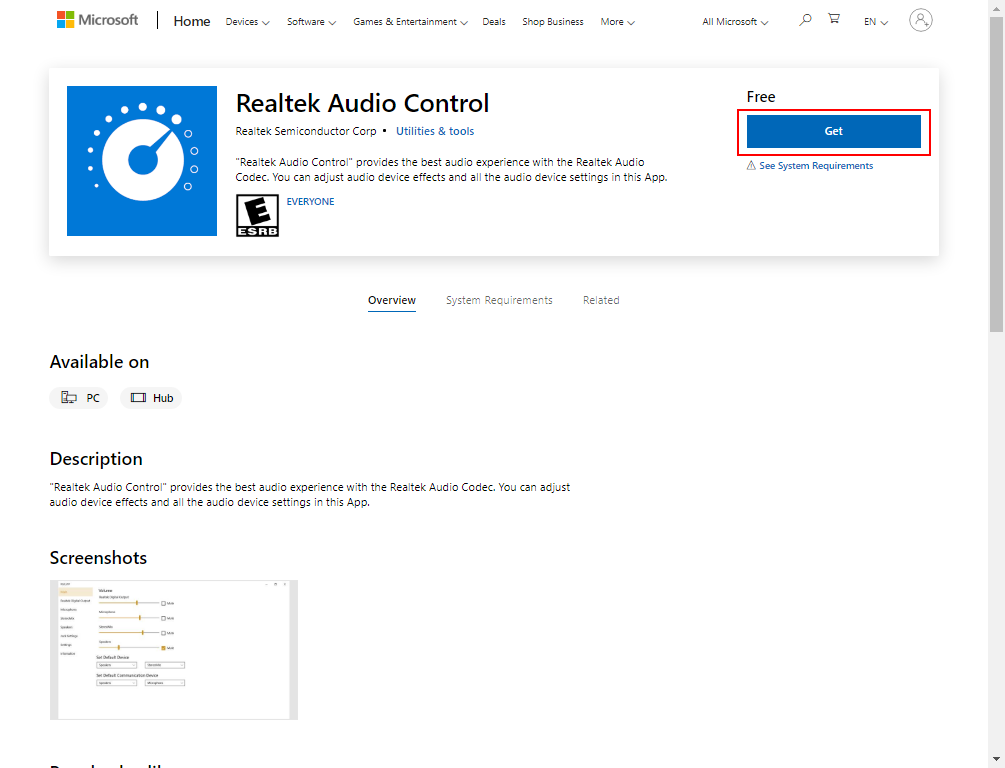Open the EN language selector

[x=874, y=21]
